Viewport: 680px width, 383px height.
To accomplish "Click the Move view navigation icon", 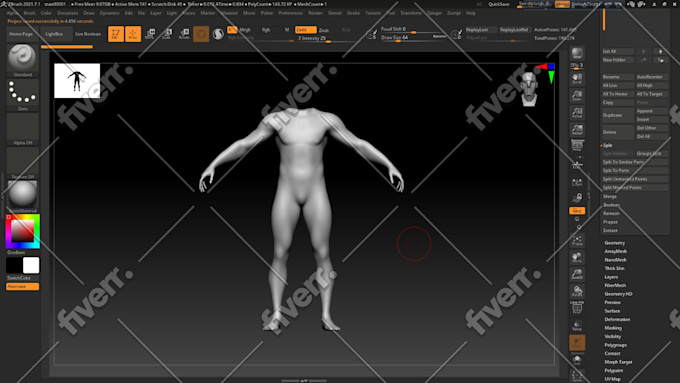I will click(577, 257).
